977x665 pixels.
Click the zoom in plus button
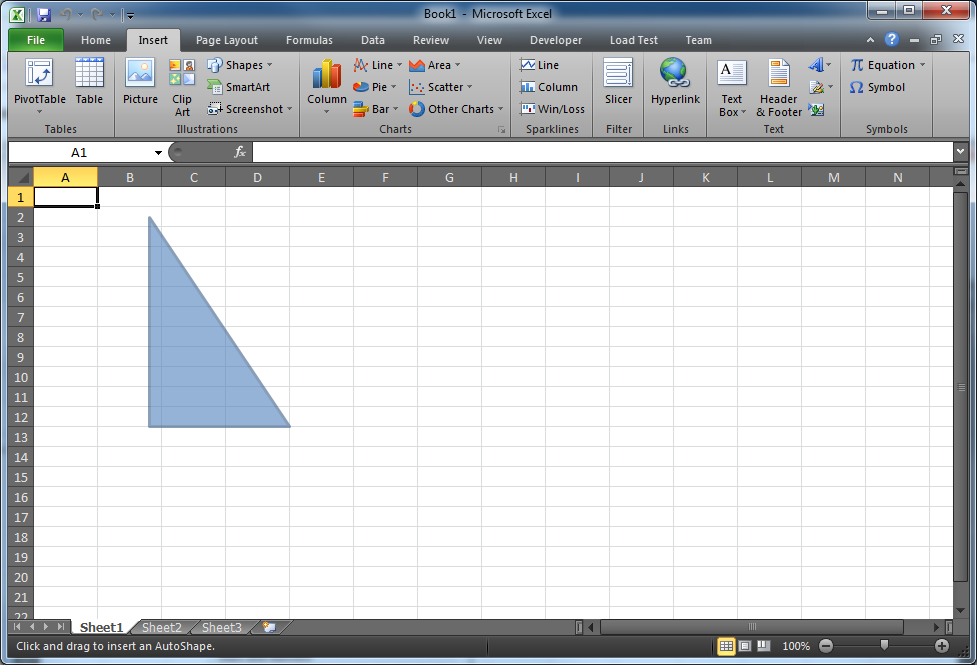(942, 646)
